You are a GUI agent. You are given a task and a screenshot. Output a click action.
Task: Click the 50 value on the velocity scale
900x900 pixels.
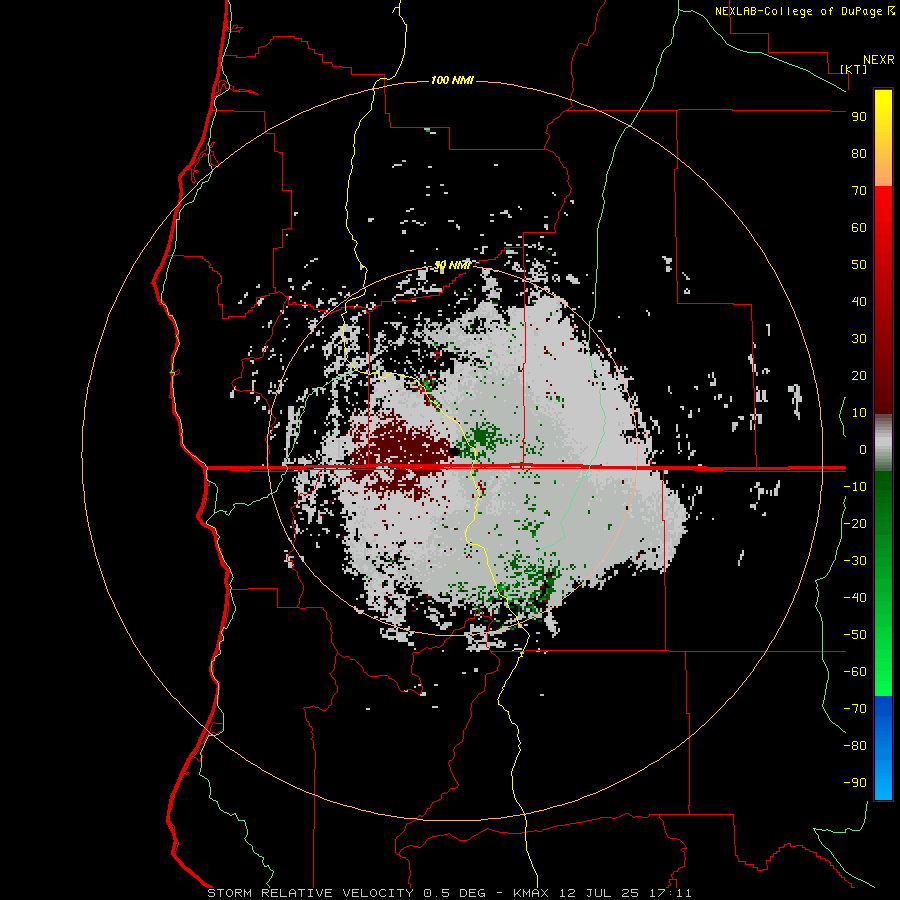(x=859, y=265)
